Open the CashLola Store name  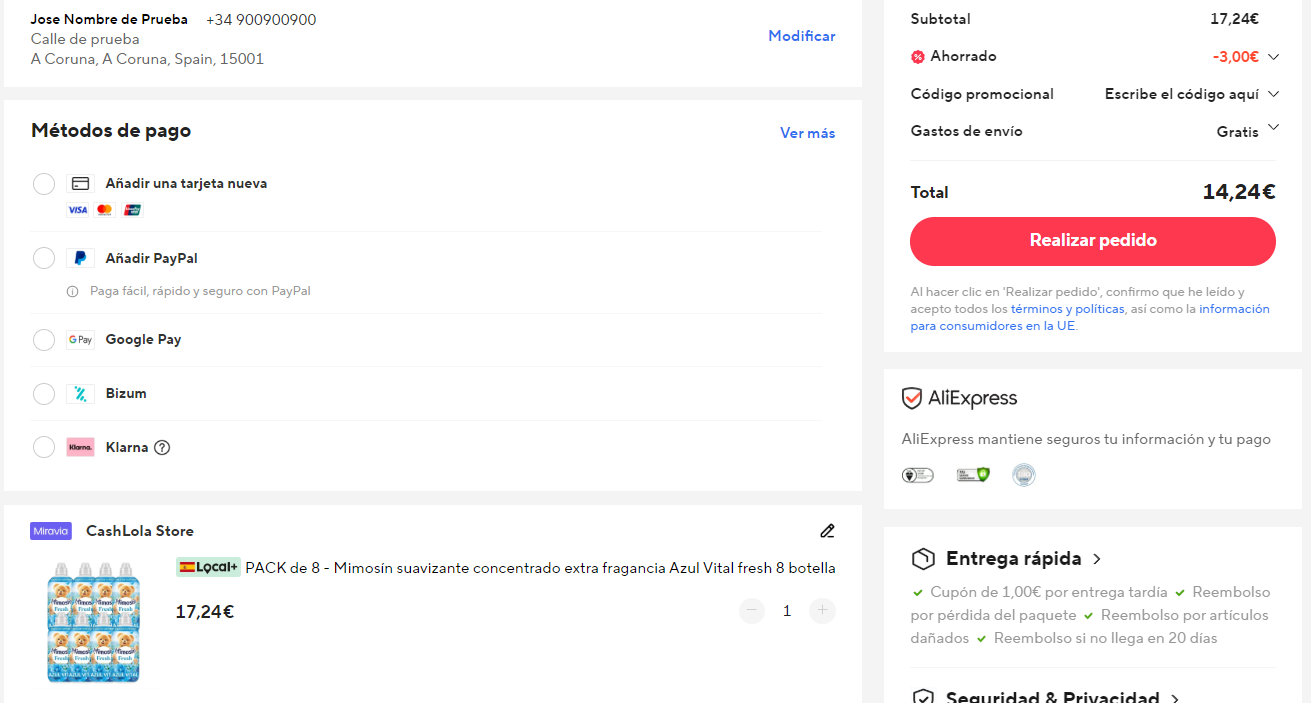point(140,531)
